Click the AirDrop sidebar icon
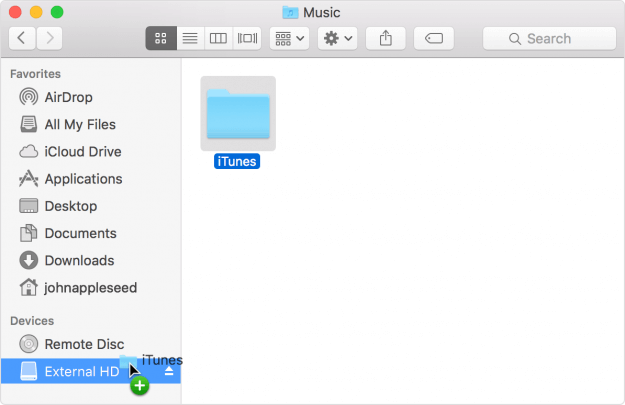The width and height of the screenshot is (625, 405). click(x=29, y=97)
